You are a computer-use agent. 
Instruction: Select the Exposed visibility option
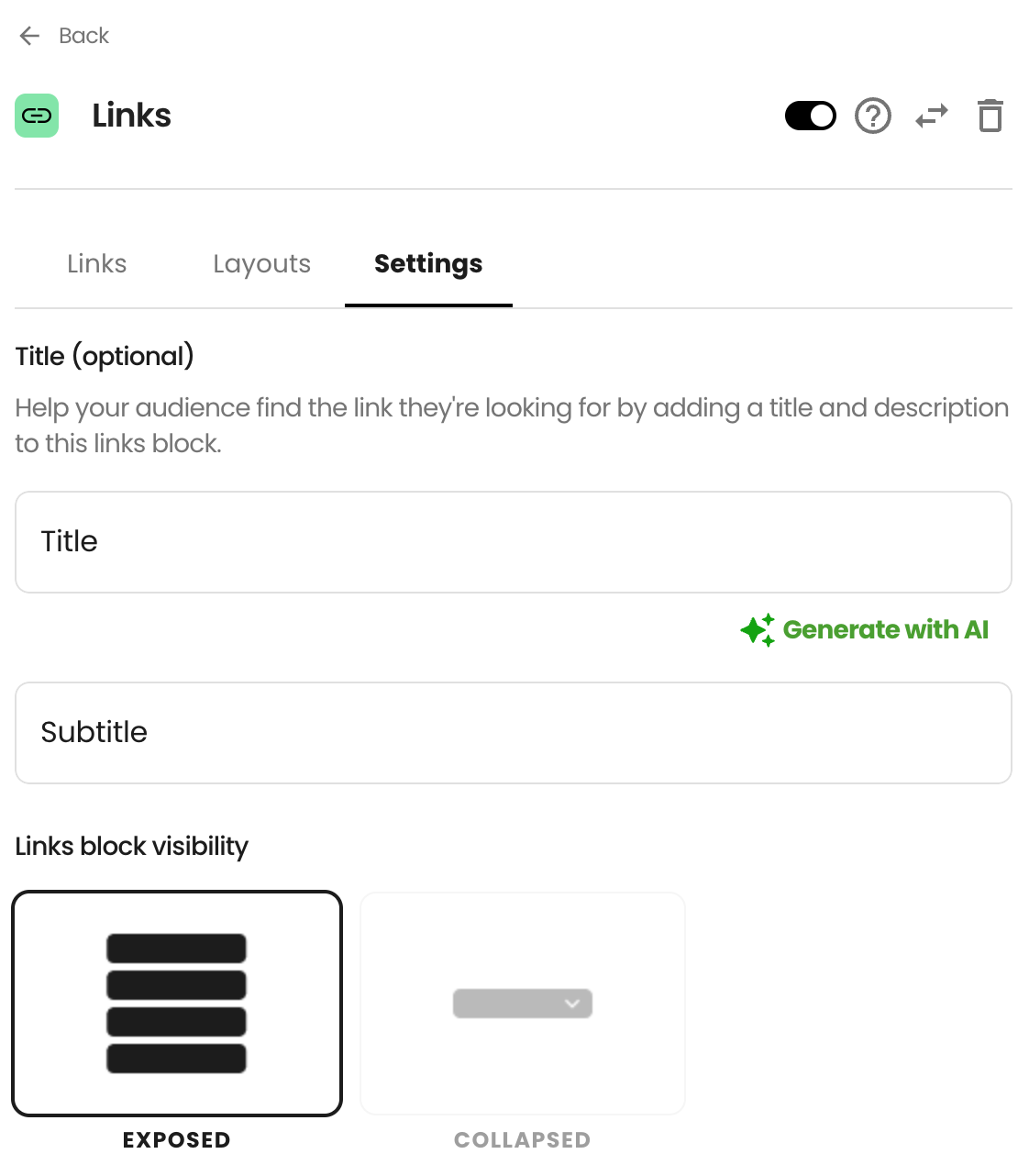[177, 1004]
